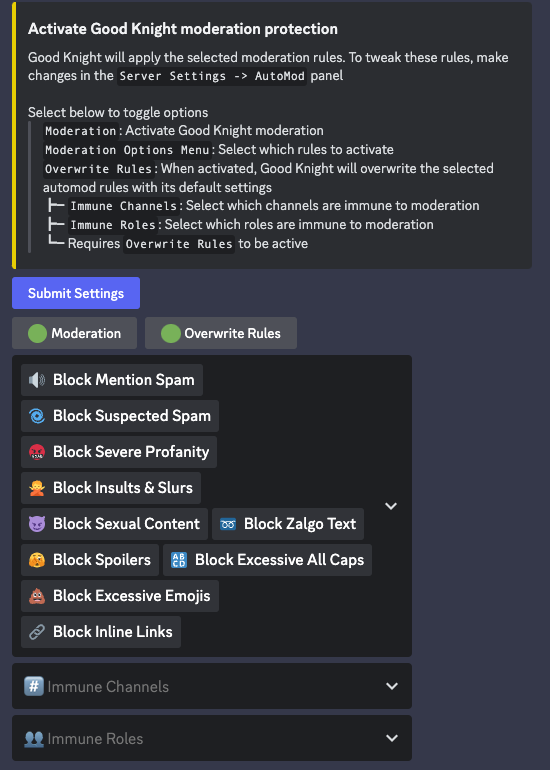Click the poop emoji on Block Excessive Emojis
The height and width of the screenshot is (770, 550).
(x=37, y=596)
